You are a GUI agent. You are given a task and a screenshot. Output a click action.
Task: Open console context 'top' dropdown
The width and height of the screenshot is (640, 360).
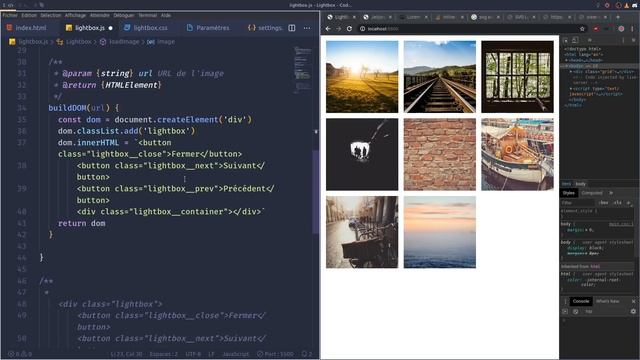pos(589,311)
